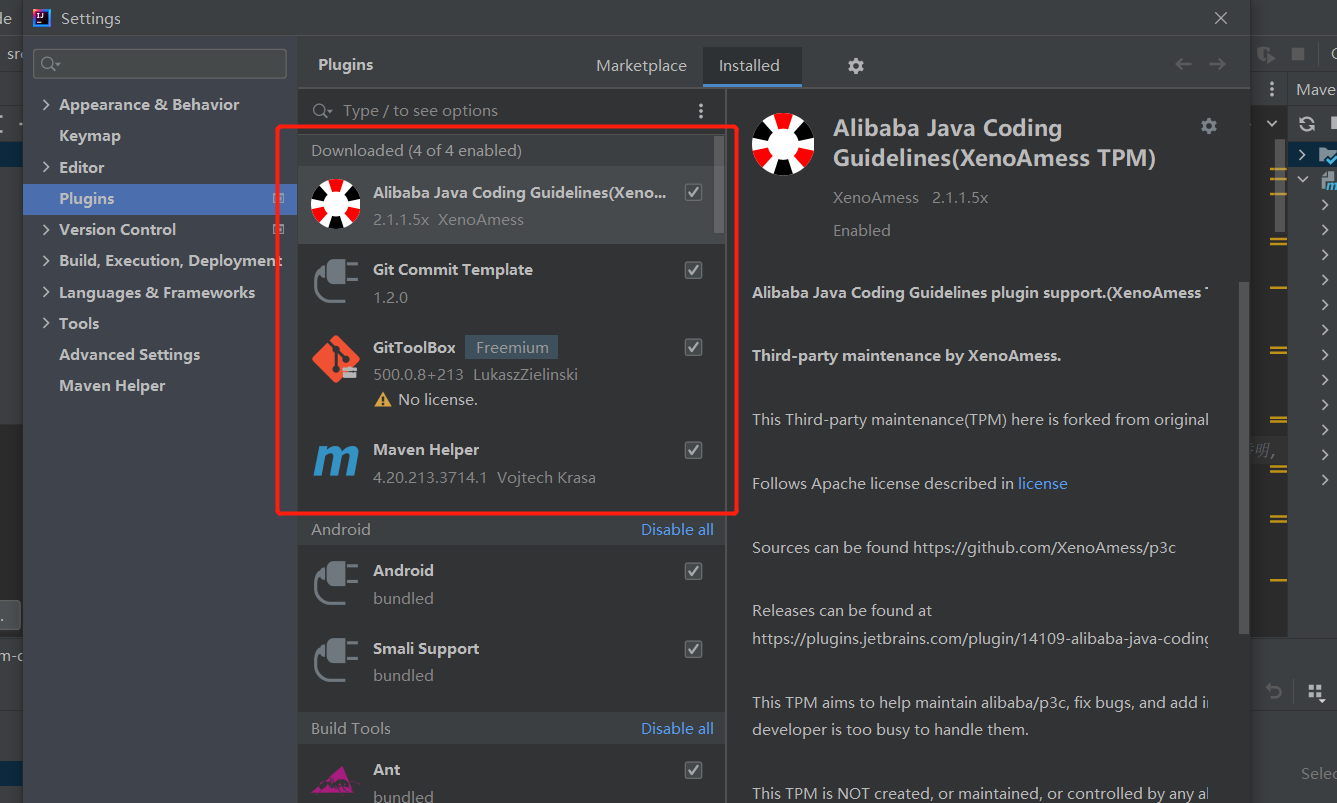Click the project-level icon on Version Control row

(279, 230)
